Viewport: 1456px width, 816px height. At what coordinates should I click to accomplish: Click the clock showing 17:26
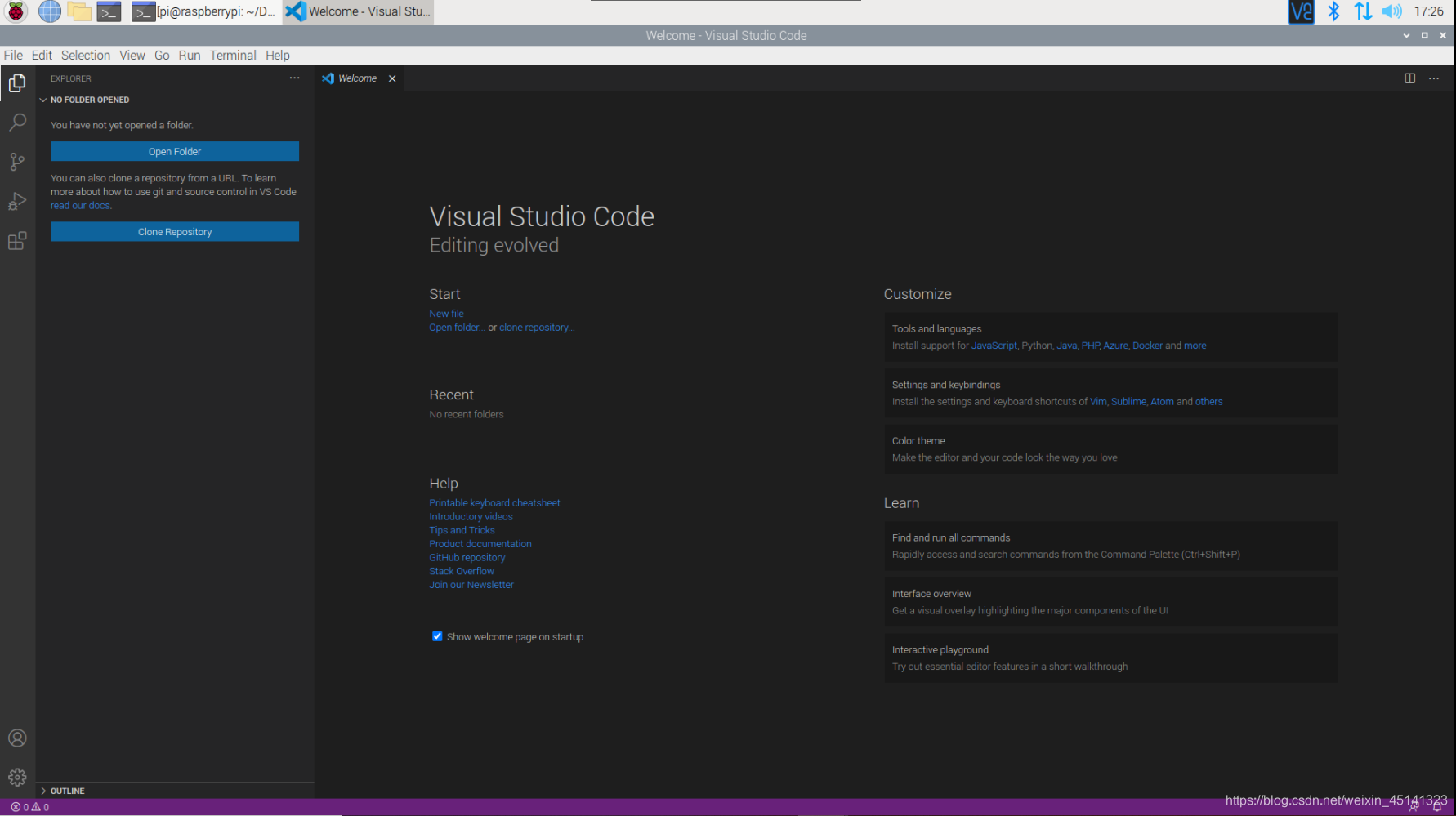(1428, 11)
